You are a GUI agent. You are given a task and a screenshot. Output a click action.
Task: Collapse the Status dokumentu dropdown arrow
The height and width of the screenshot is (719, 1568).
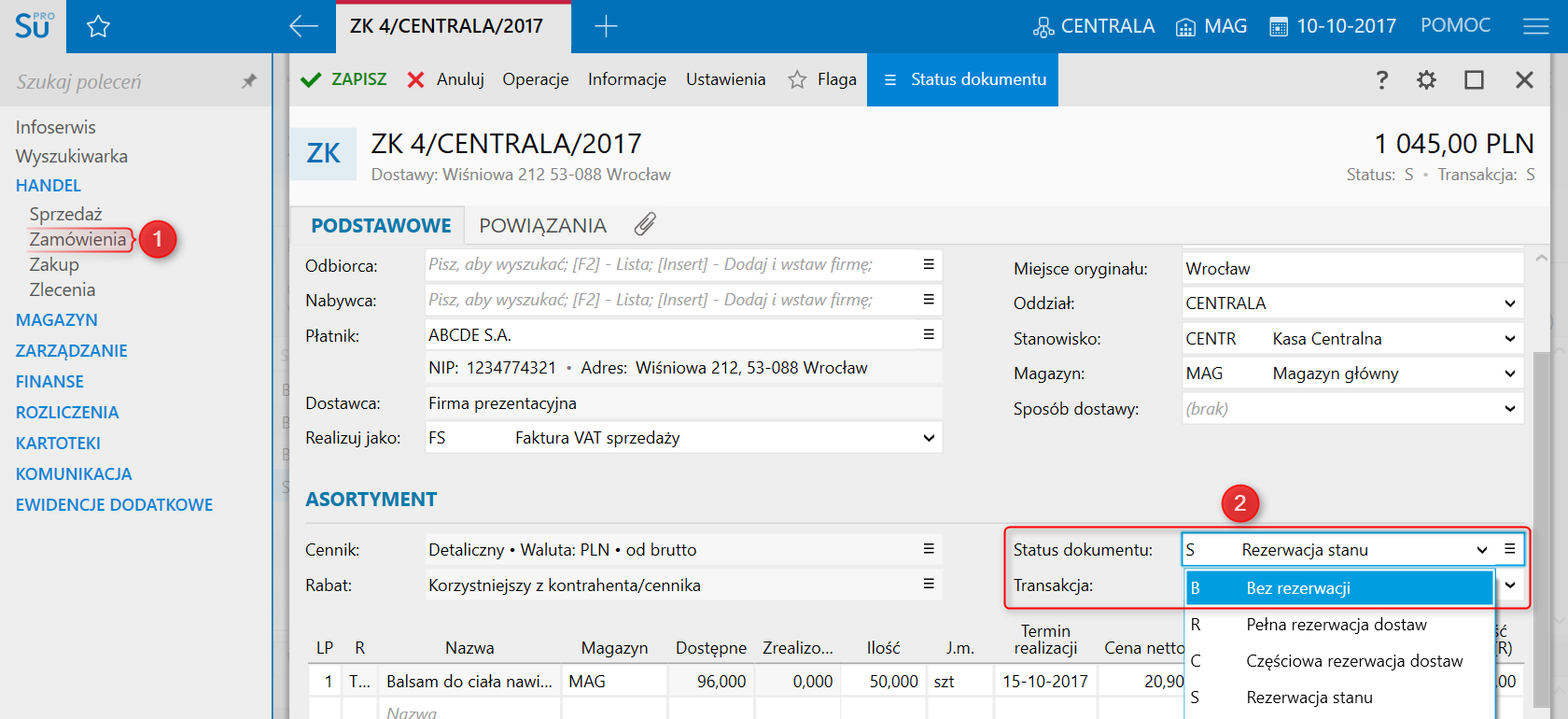pyautogui.click(x=1482, y=550)
